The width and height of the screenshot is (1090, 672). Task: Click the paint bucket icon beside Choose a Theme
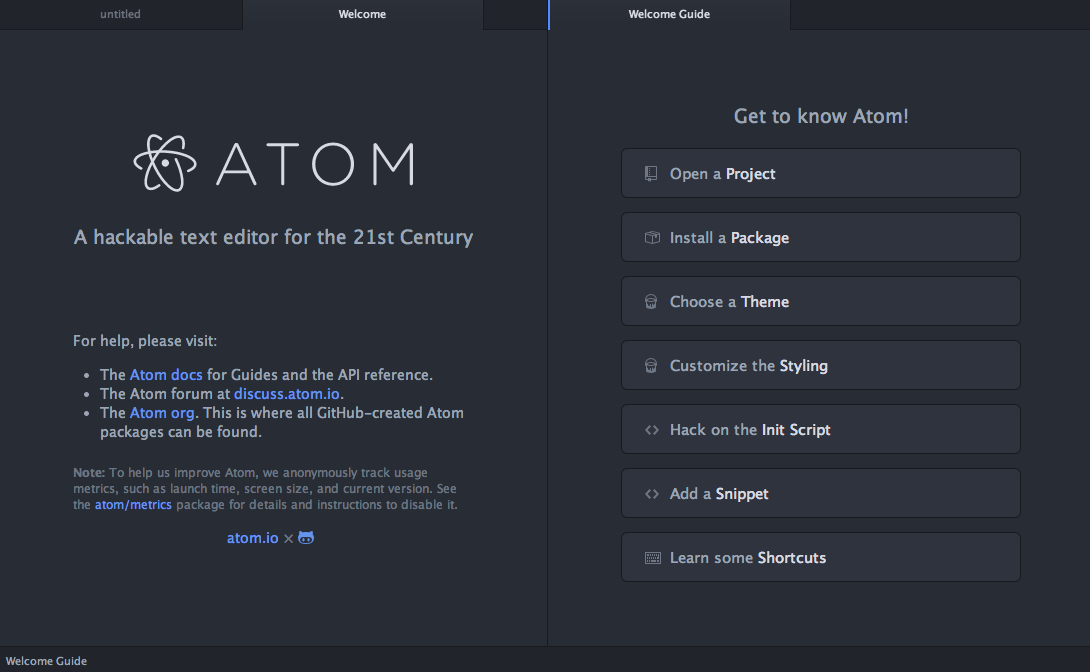click(x=651, y=302)
